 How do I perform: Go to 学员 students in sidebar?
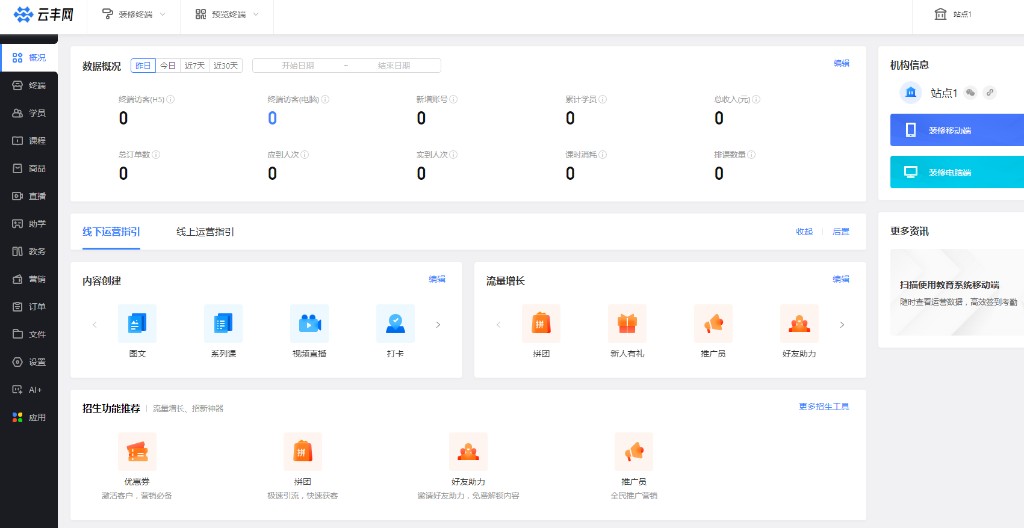click(29, 113)
